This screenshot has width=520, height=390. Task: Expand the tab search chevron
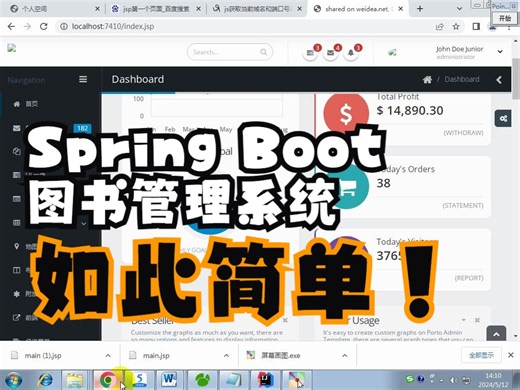click(459, 9)
